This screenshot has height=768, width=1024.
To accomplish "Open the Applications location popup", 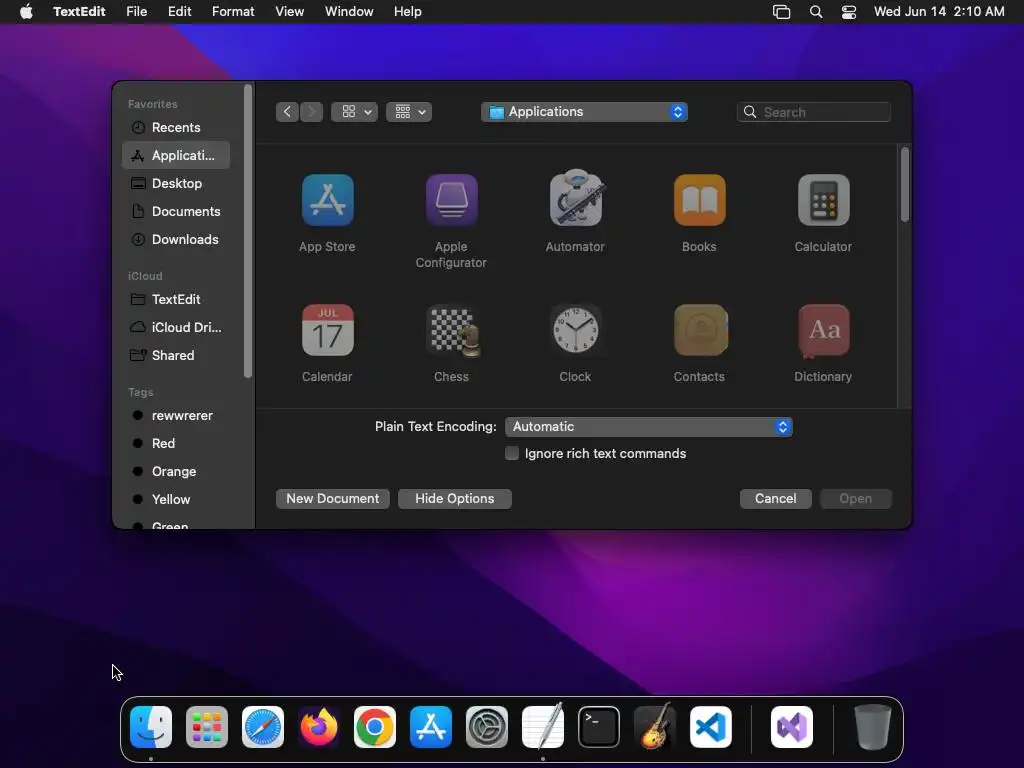I will (584, 112).
